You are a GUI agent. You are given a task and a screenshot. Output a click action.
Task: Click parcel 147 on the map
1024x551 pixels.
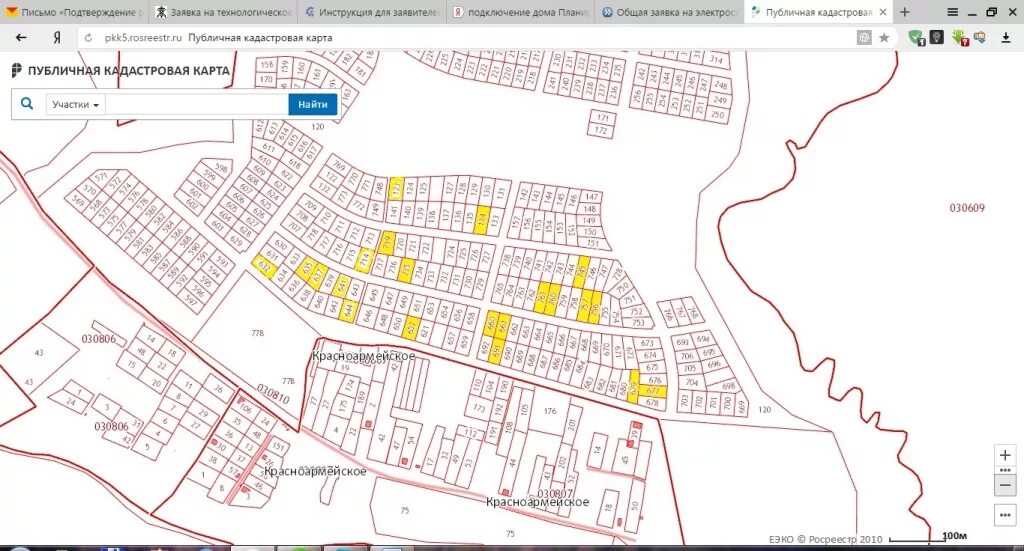(592, 197)
